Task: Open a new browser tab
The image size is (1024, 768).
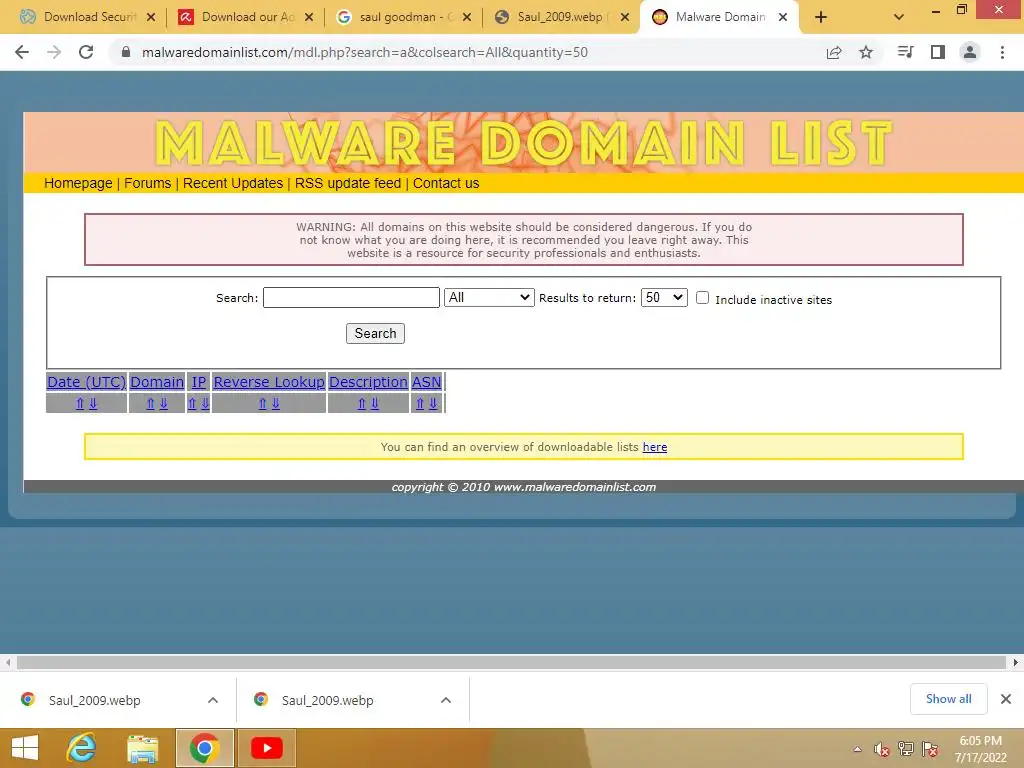Action: click(x=821, y=18)
